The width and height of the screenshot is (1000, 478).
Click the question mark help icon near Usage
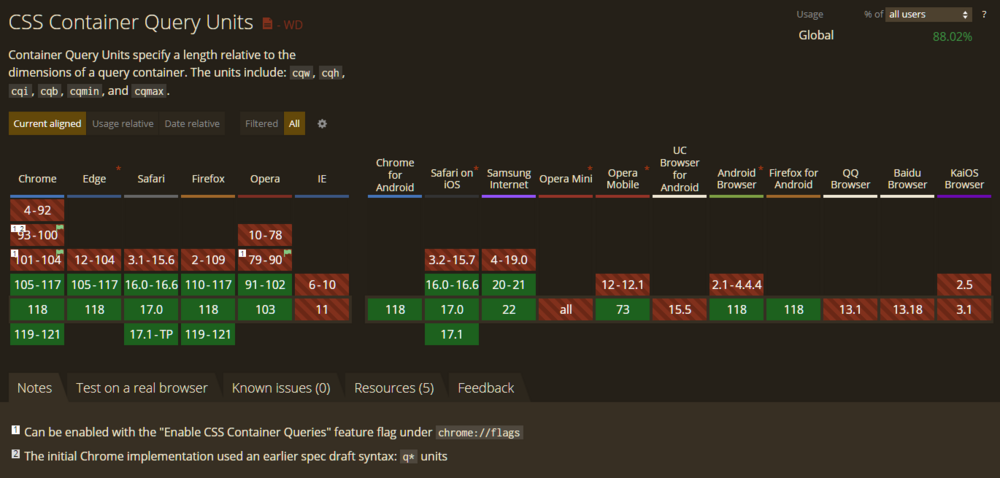pyautogui.click(x=984, y=14)
